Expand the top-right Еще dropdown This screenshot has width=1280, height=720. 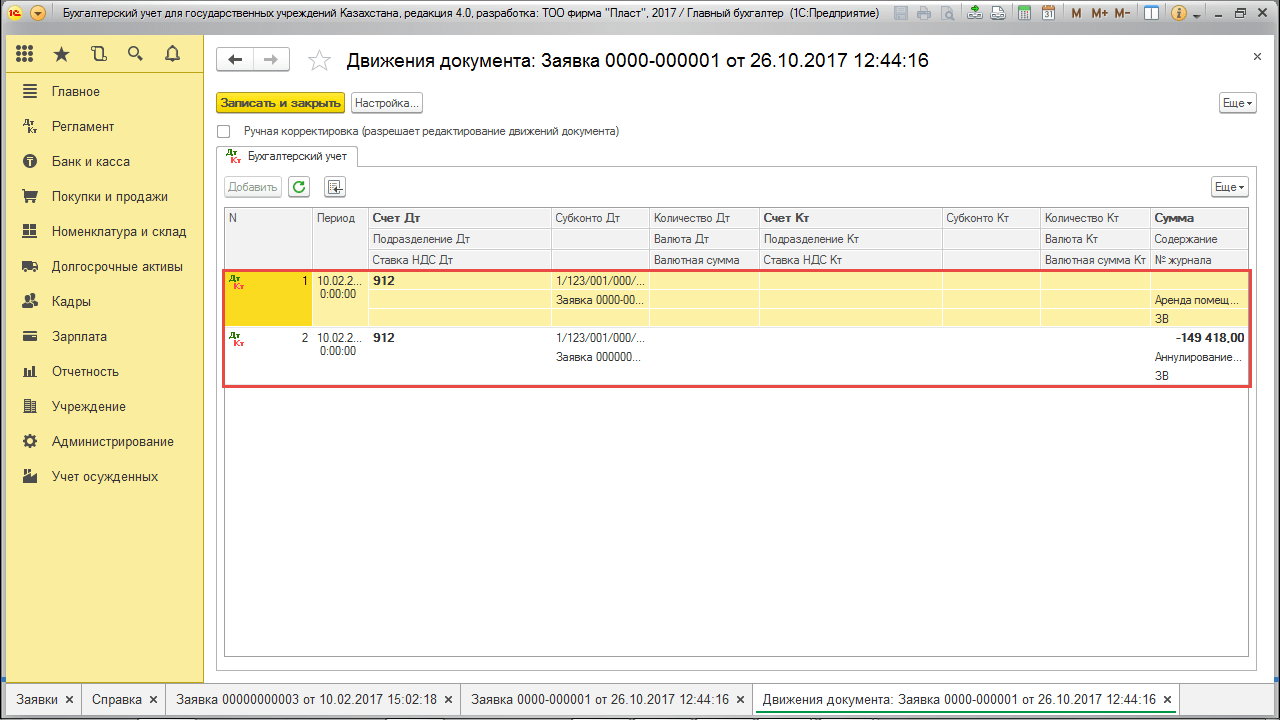click(x=1237, y=103)
